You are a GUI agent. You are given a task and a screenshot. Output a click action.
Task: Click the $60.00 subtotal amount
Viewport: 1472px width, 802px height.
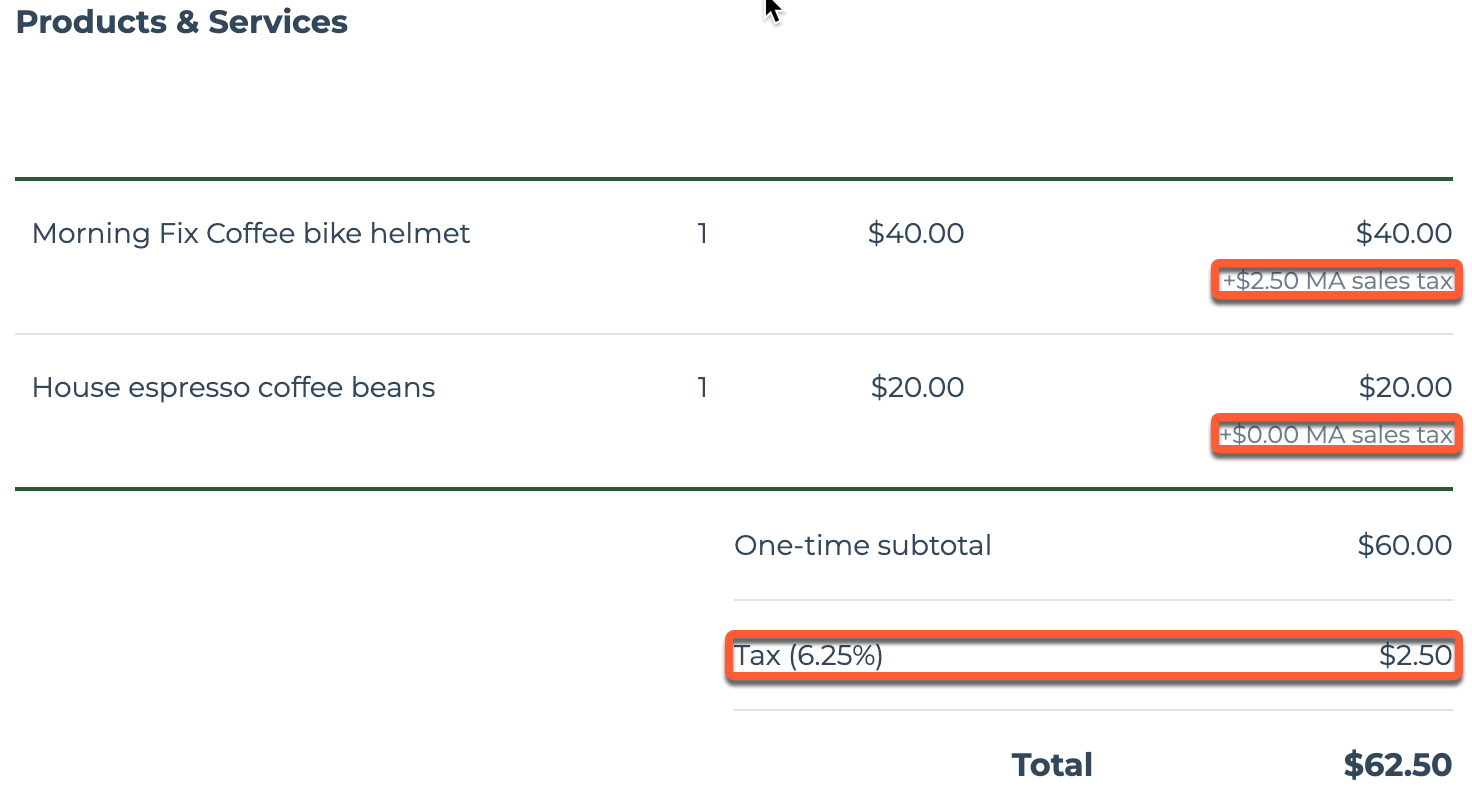1404,546
